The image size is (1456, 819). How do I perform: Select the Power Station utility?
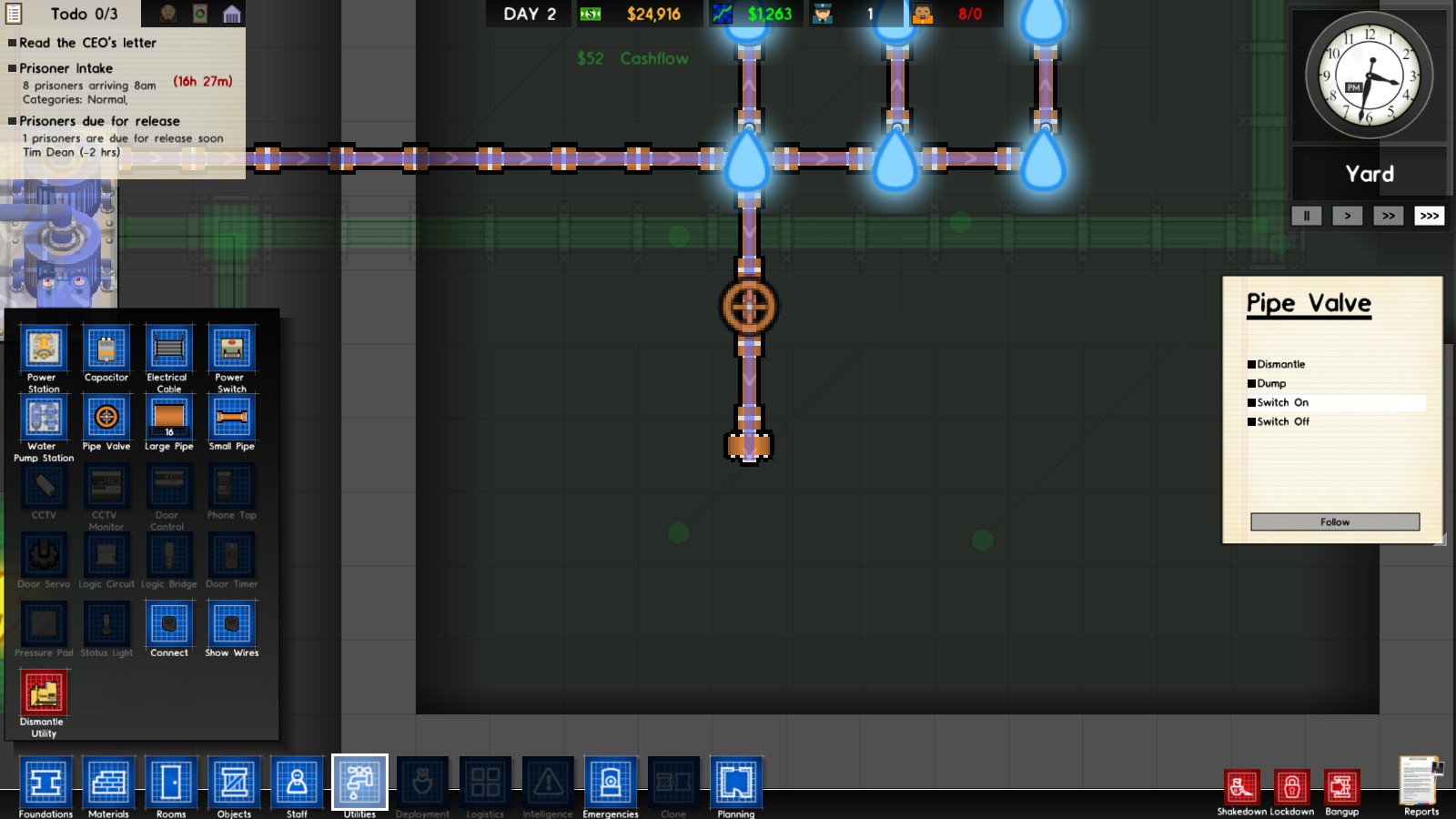tap(44, 349)
